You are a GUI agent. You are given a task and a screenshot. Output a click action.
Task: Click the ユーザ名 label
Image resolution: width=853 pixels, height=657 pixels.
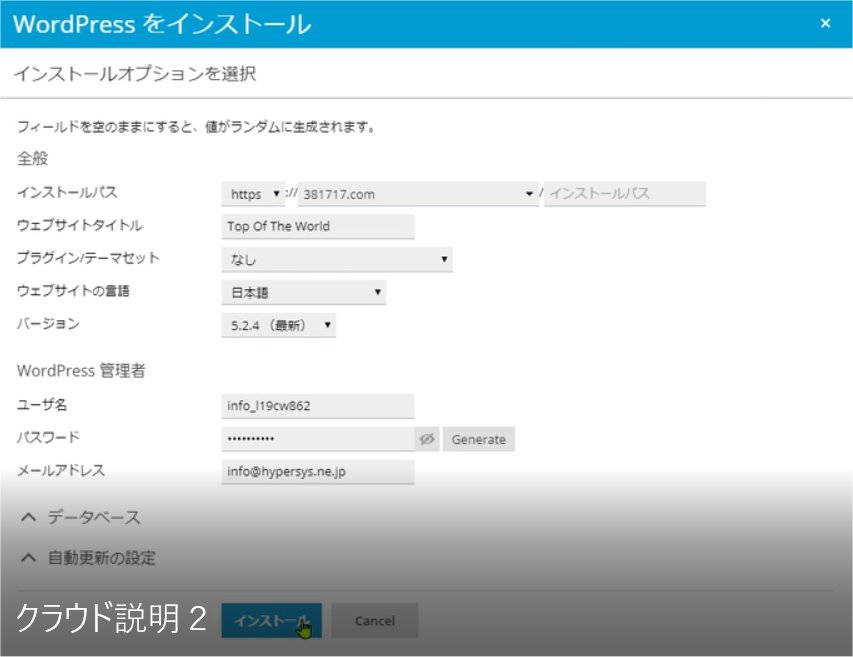pos(42,405)
